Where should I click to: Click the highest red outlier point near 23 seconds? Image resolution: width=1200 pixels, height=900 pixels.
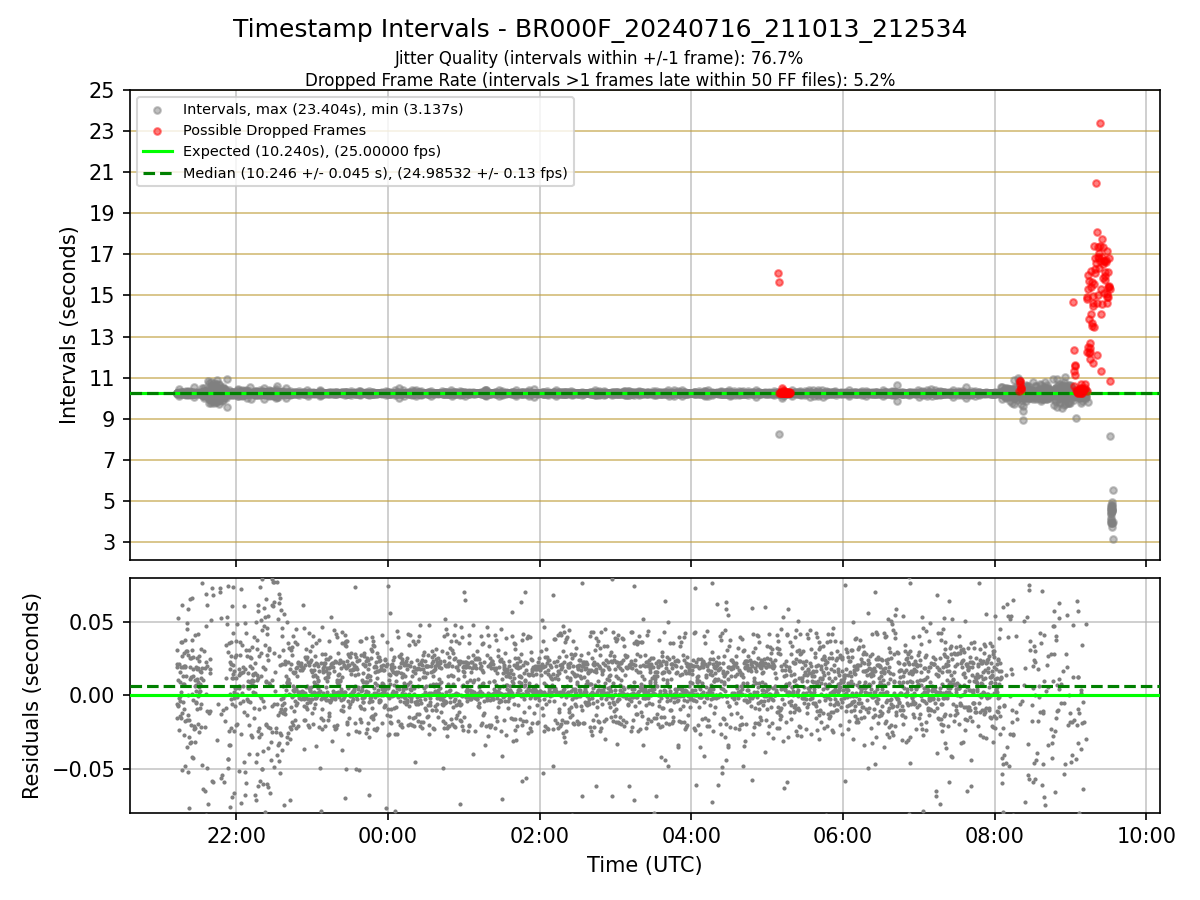click(x=1100, y=123)
